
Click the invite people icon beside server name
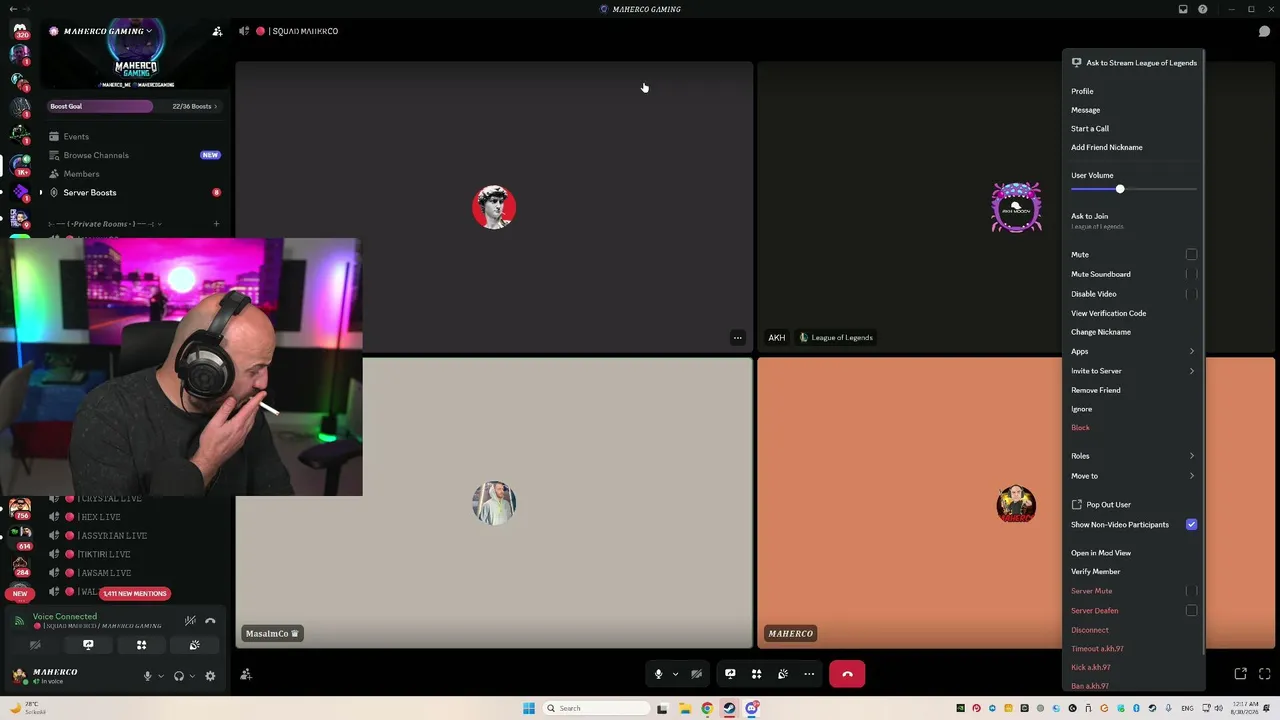click(217, 31)
